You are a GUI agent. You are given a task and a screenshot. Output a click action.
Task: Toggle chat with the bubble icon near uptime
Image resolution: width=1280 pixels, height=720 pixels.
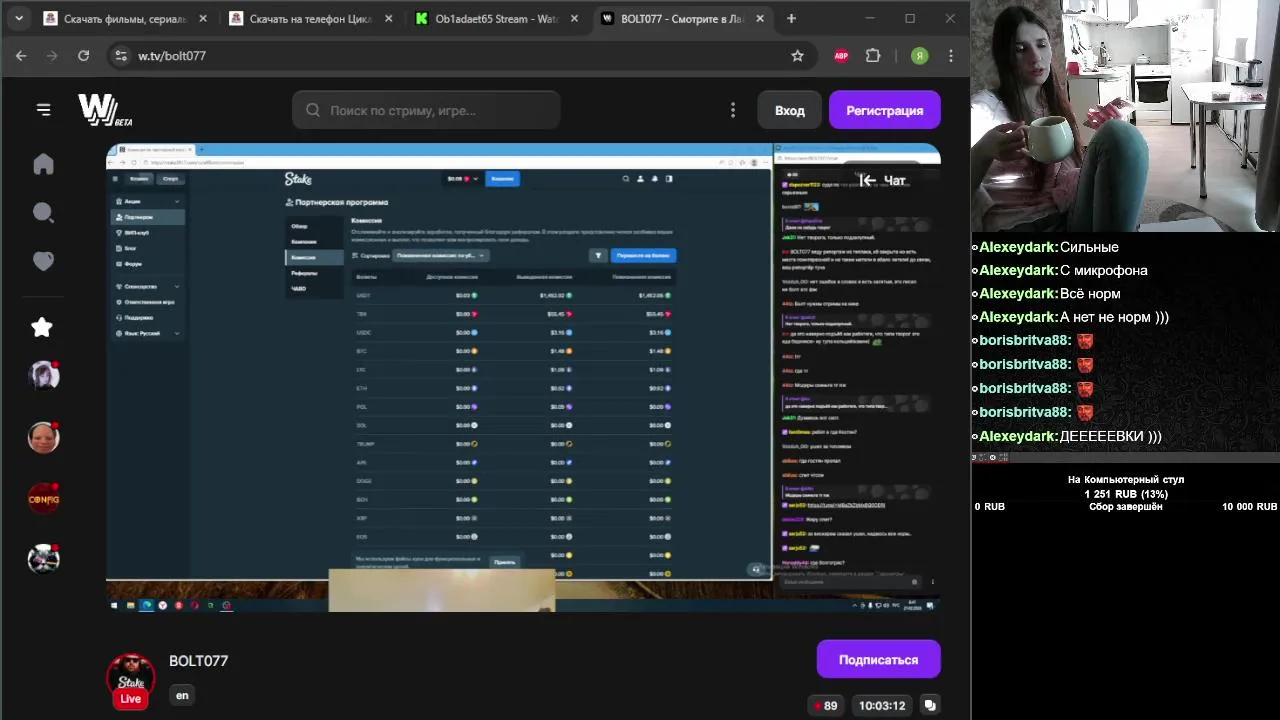tap(930, 705)
